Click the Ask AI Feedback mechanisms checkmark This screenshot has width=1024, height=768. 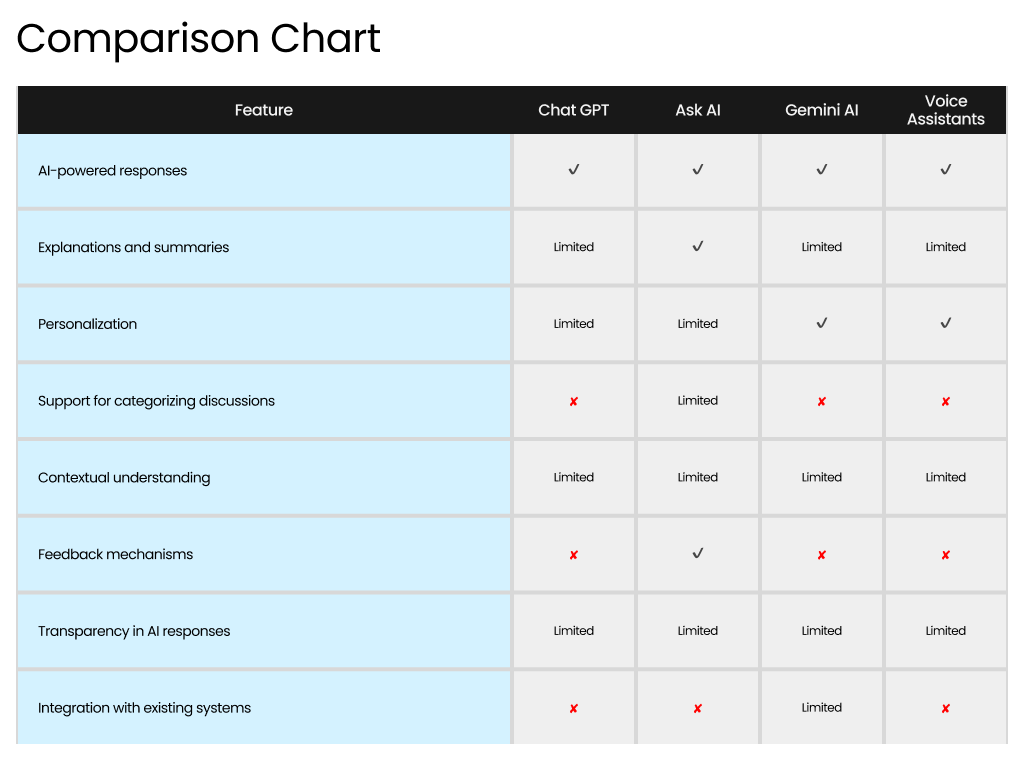pyautogui.click(x=698, y=553)
